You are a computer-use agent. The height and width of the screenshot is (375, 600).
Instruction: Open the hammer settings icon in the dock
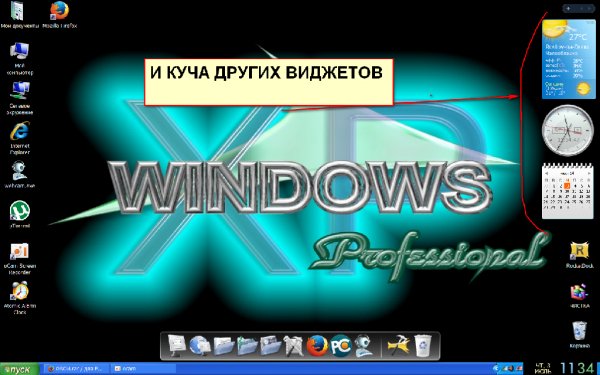(x=398, y=345)
